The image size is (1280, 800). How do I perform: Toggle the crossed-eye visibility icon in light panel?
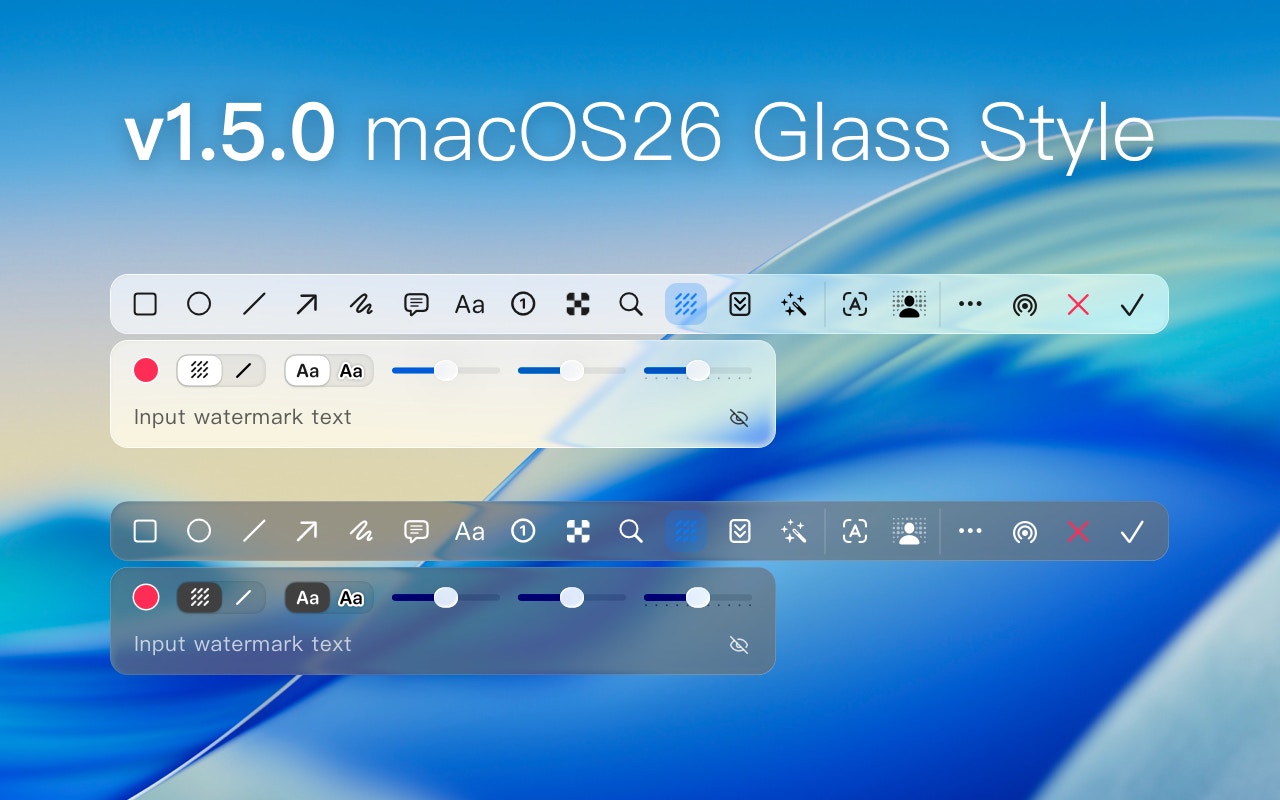(739, 418)
